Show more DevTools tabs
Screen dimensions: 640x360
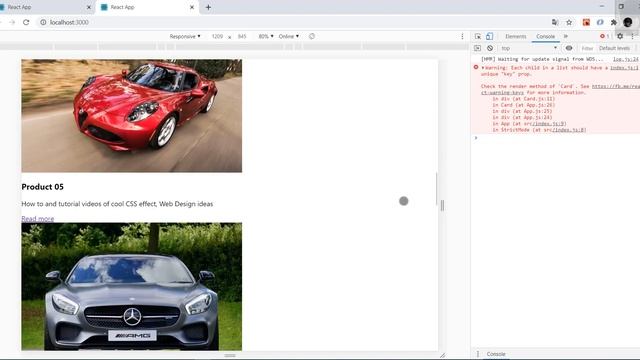(x=566, y=36)
